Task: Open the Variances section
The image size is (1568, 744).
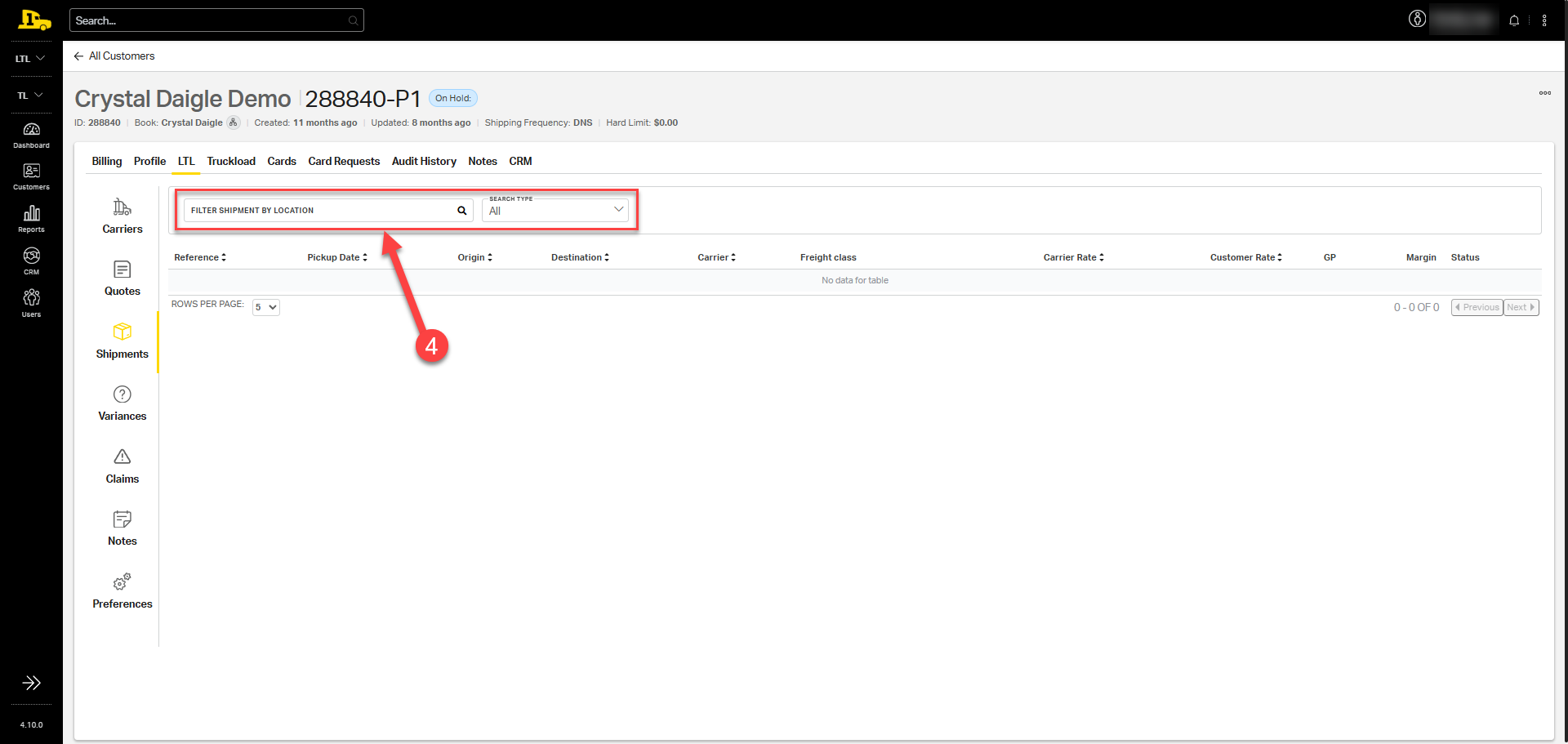Action: click(122, 403)
